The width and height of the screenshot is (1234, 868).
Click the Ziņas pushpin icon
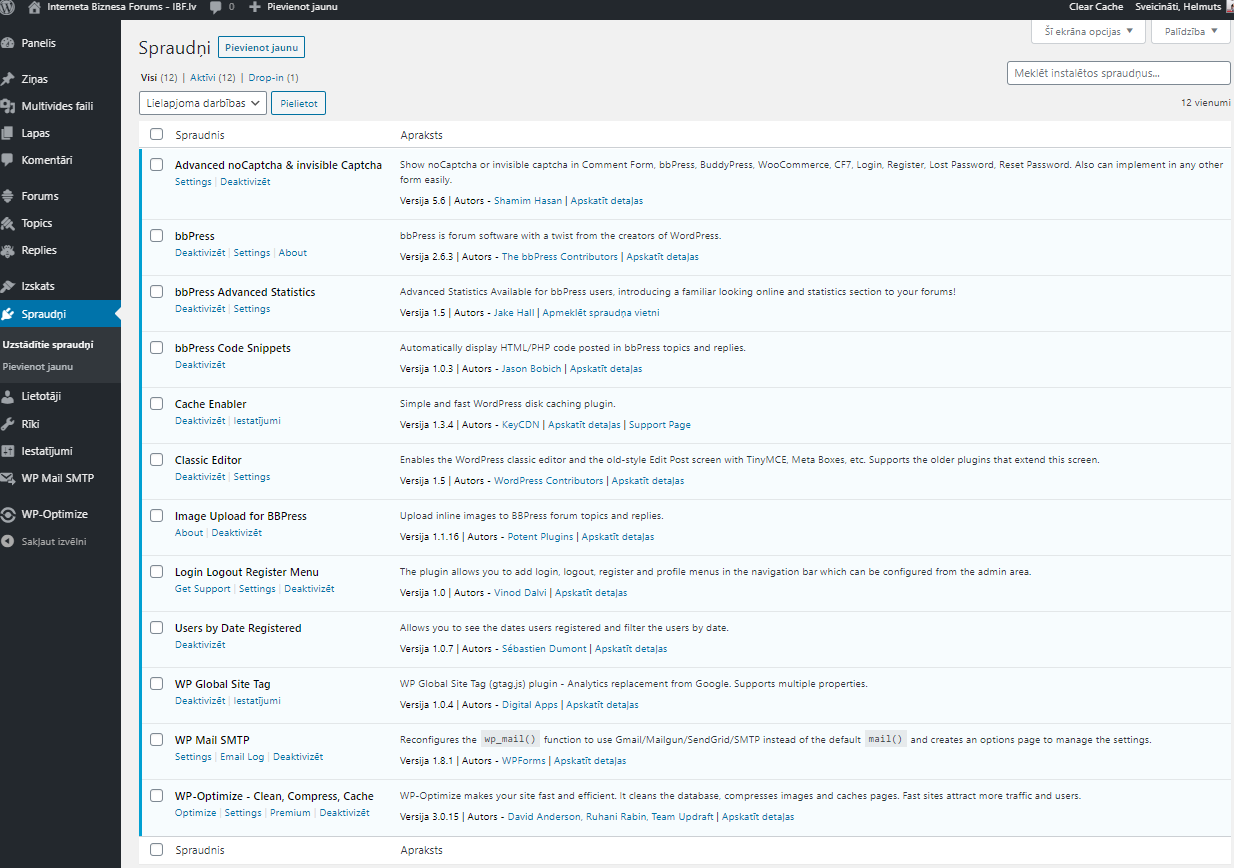(x=9, y=79)
